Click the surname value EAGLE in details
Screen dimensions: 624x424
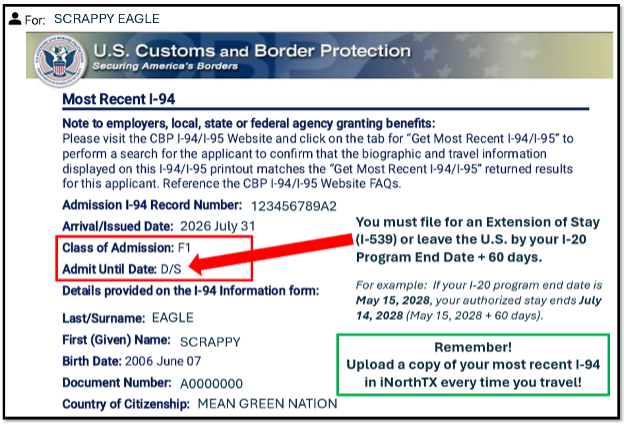point(173,318)
